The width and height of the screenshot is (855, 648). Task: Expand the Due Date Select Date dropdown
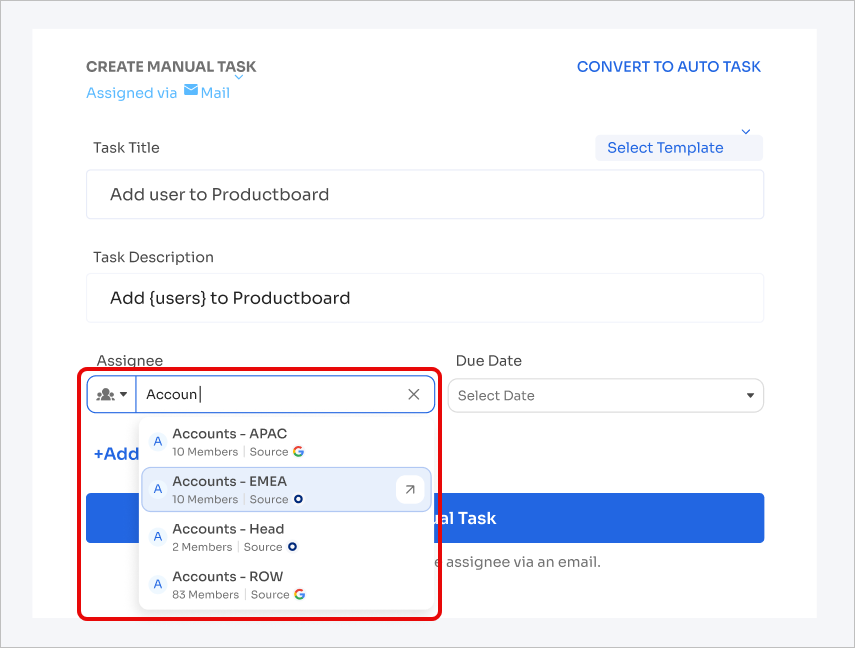click(605, 395)
